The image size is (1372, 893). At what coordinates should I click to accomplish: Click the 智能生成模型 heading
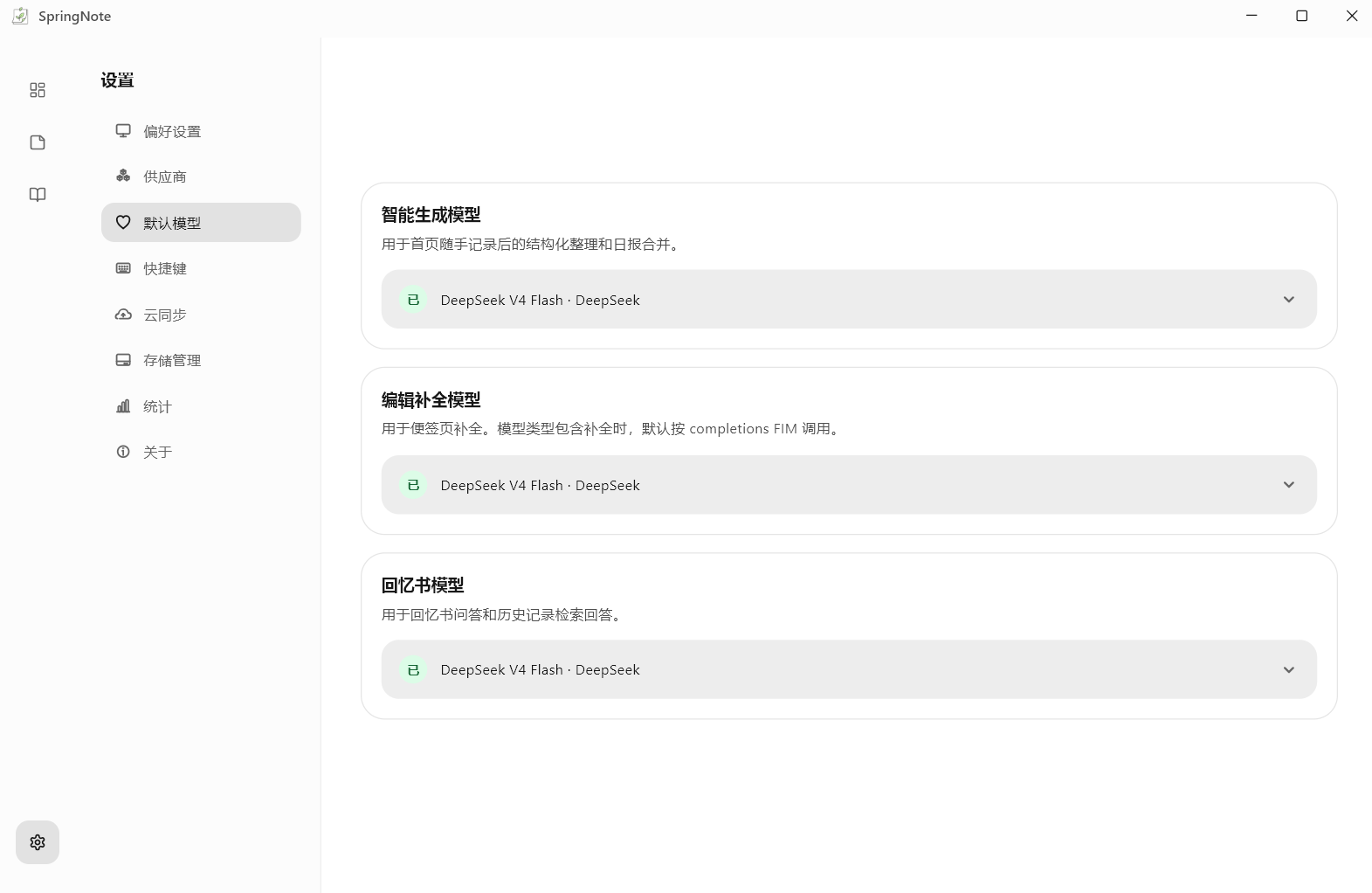pyautogui.click(x=431, y=215)
